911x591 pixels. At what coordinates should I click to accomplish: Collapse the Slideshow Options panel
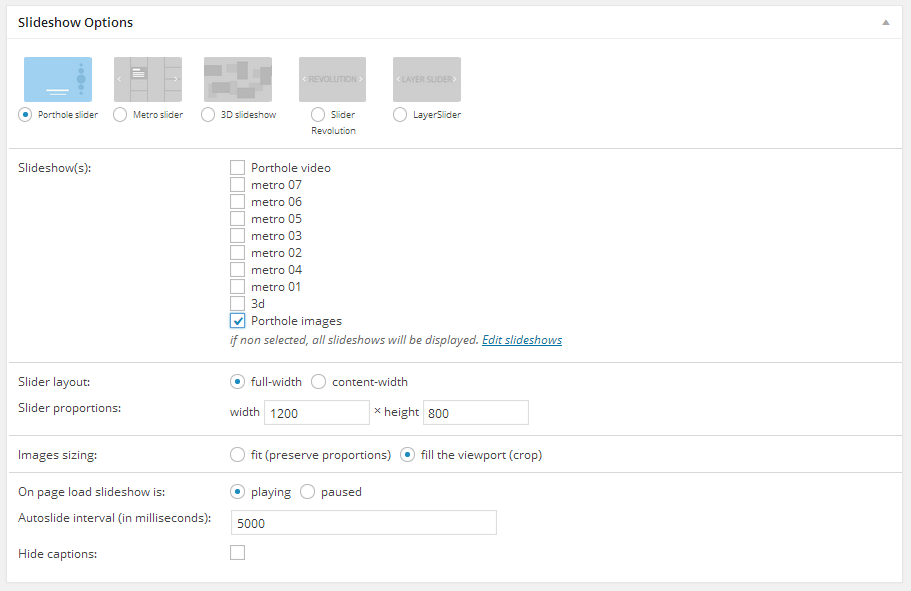coord(885,22)
